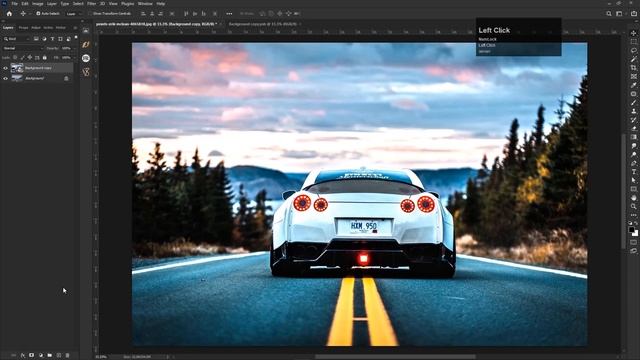Toggle lock all on the layer

(x=44, y=58)
